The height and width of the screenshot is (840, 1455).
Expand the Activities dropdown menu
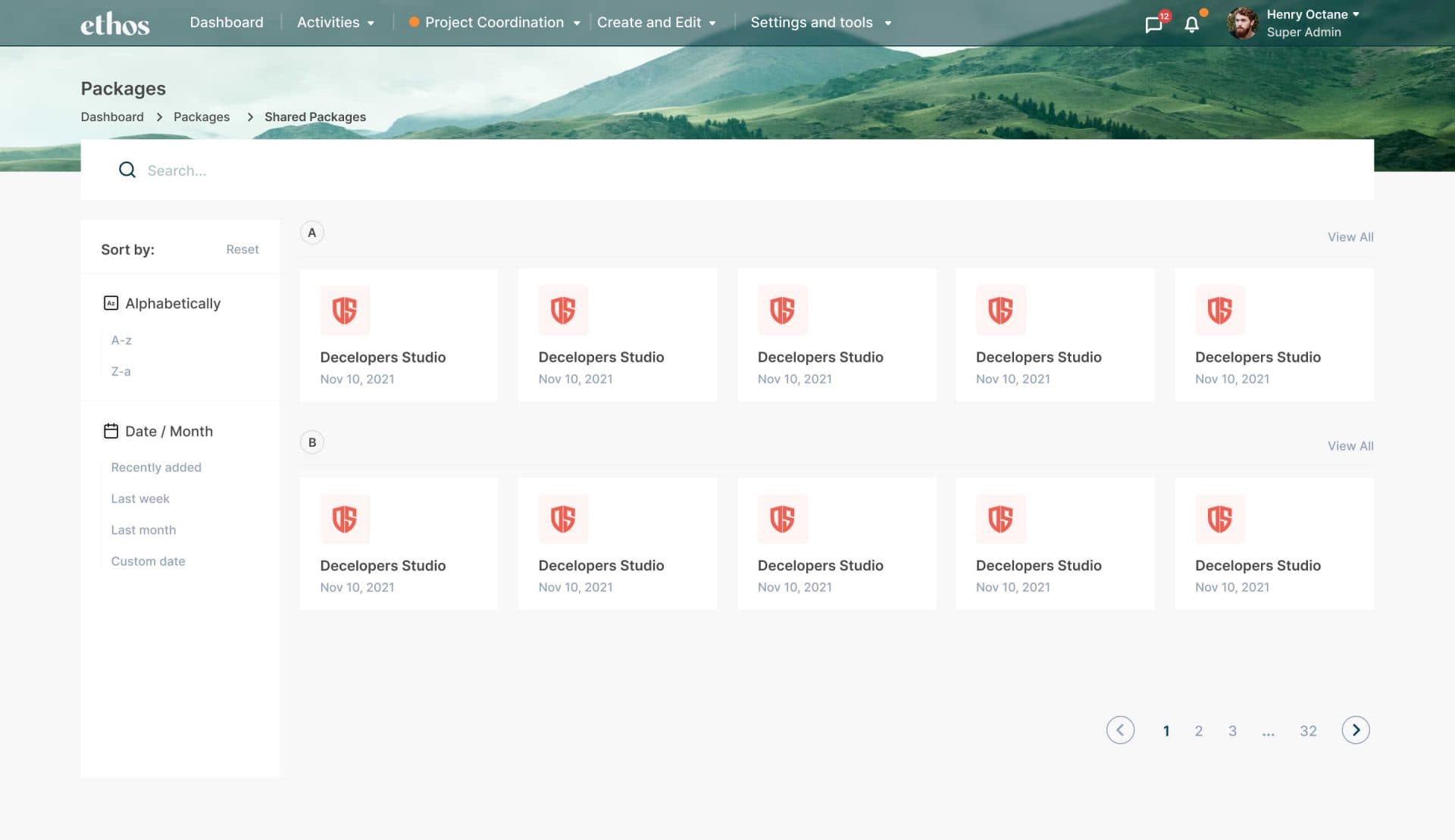click(x=336, y=23)
